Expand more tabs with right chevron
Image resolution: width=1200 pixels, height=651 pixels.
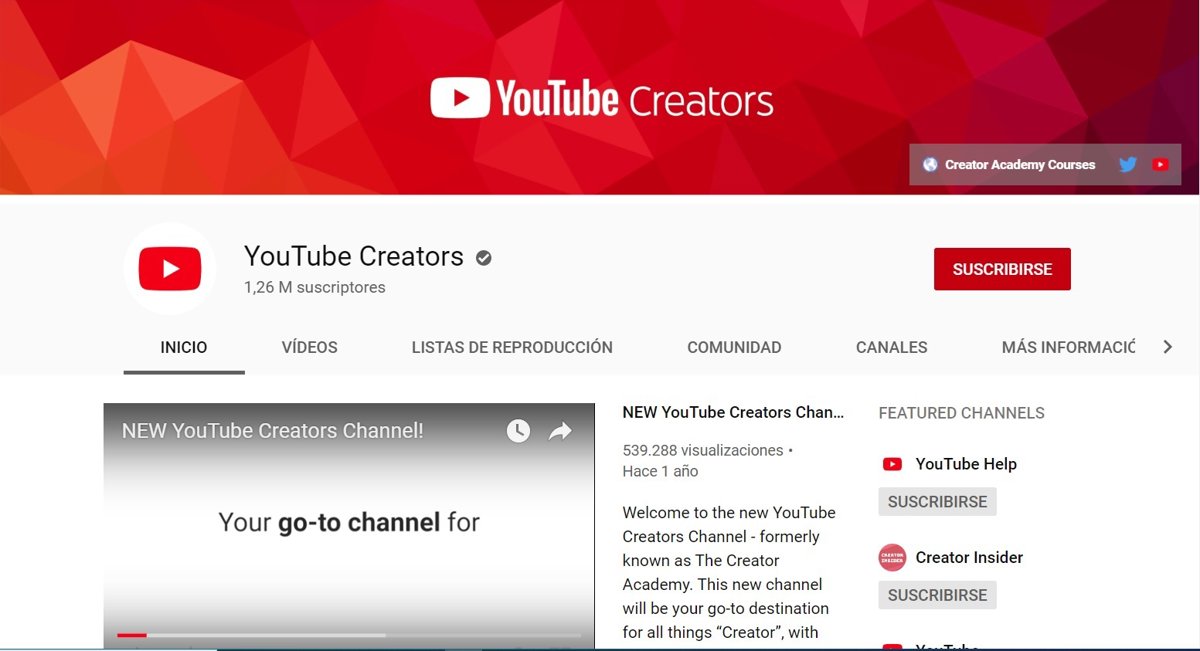(x=1167, y=347)
